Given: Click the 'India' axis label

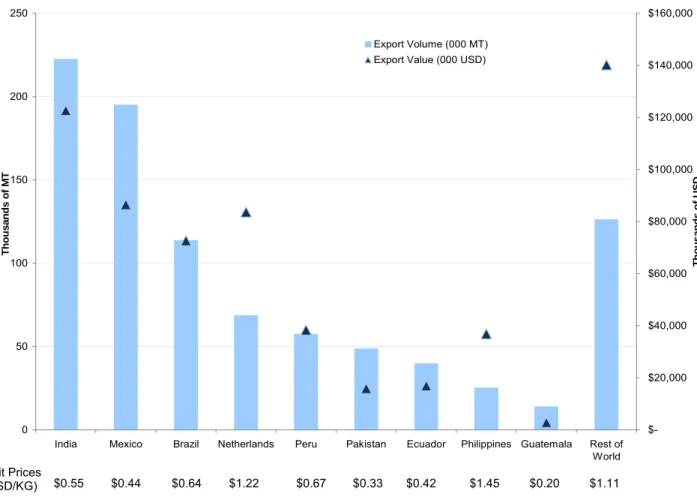Looking at the screenshot, I should 66,444.
